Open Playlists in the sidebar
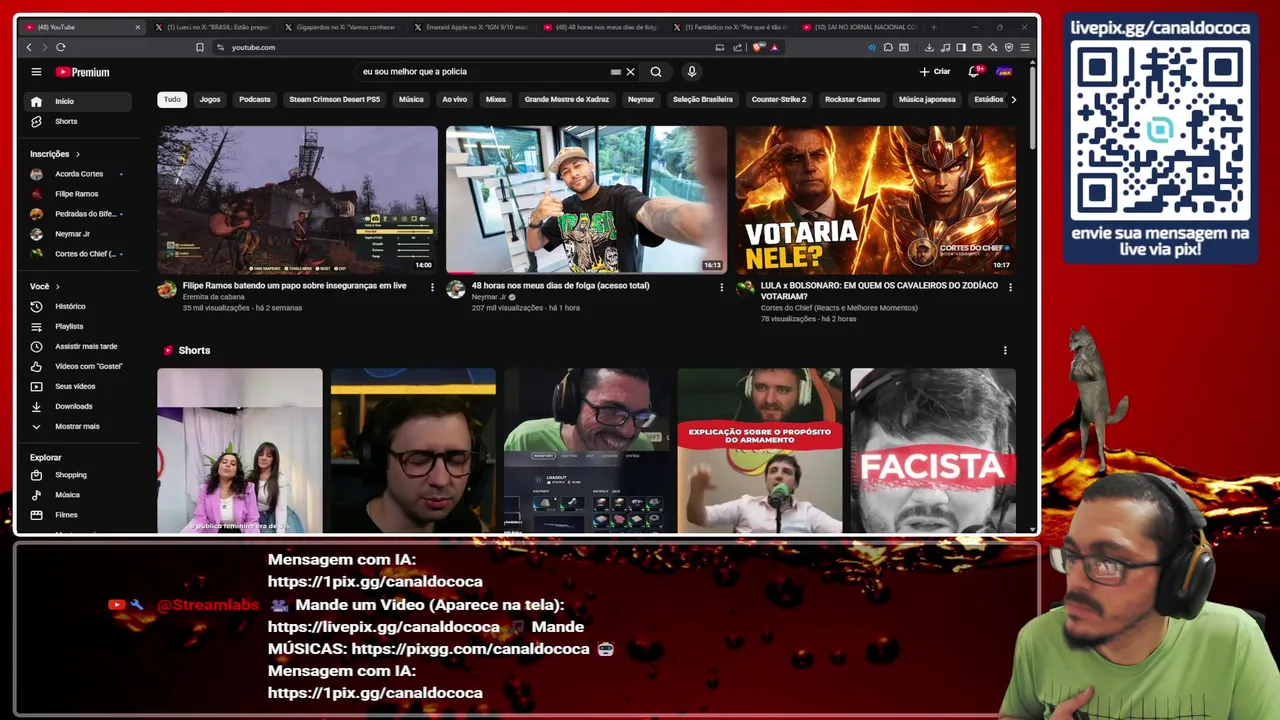Viewport: 1280px width, 720px height. pyautogui.click(x=78, y=326)
